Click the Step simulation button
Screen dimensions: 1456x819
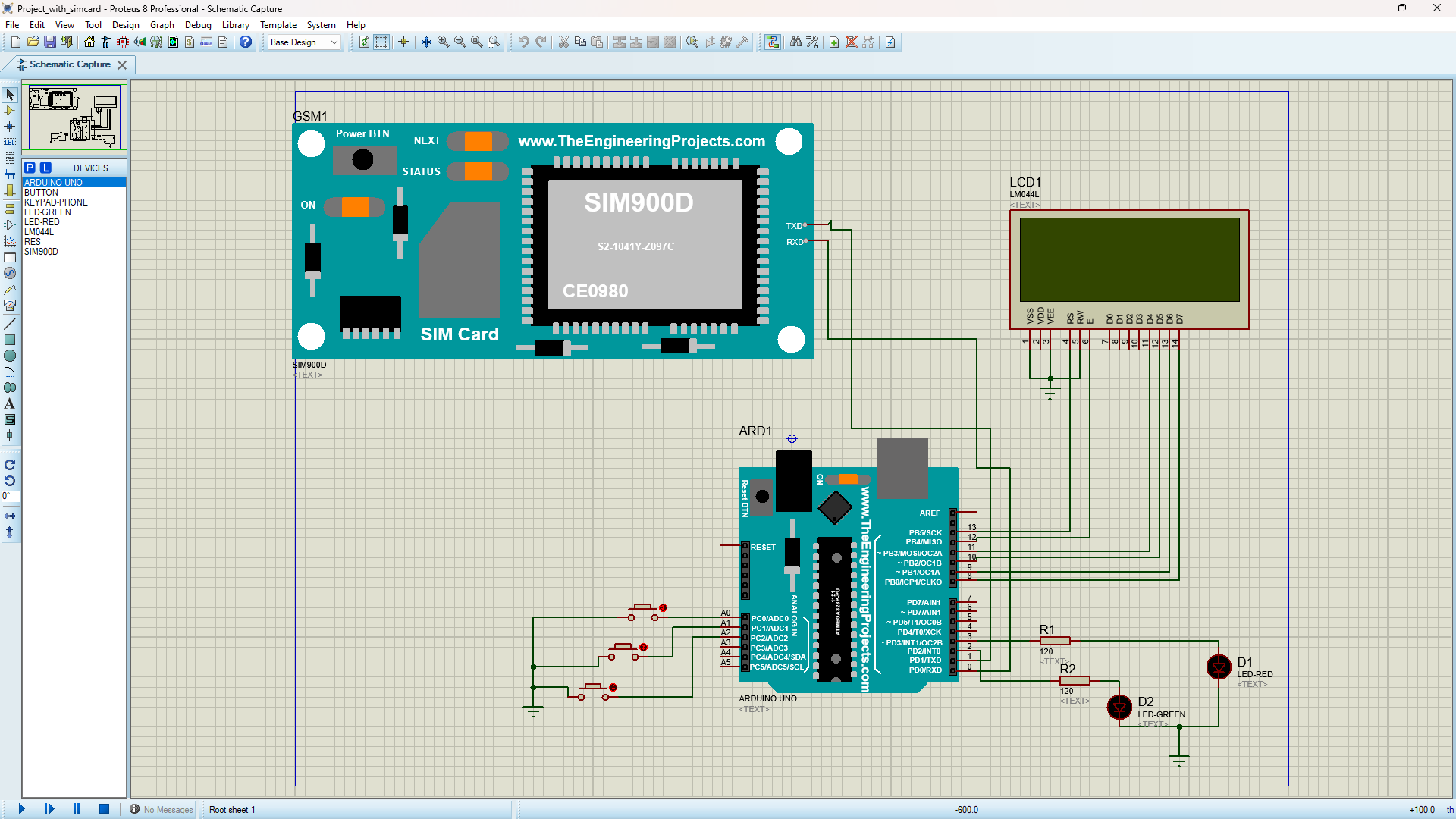tap(49, 809)
